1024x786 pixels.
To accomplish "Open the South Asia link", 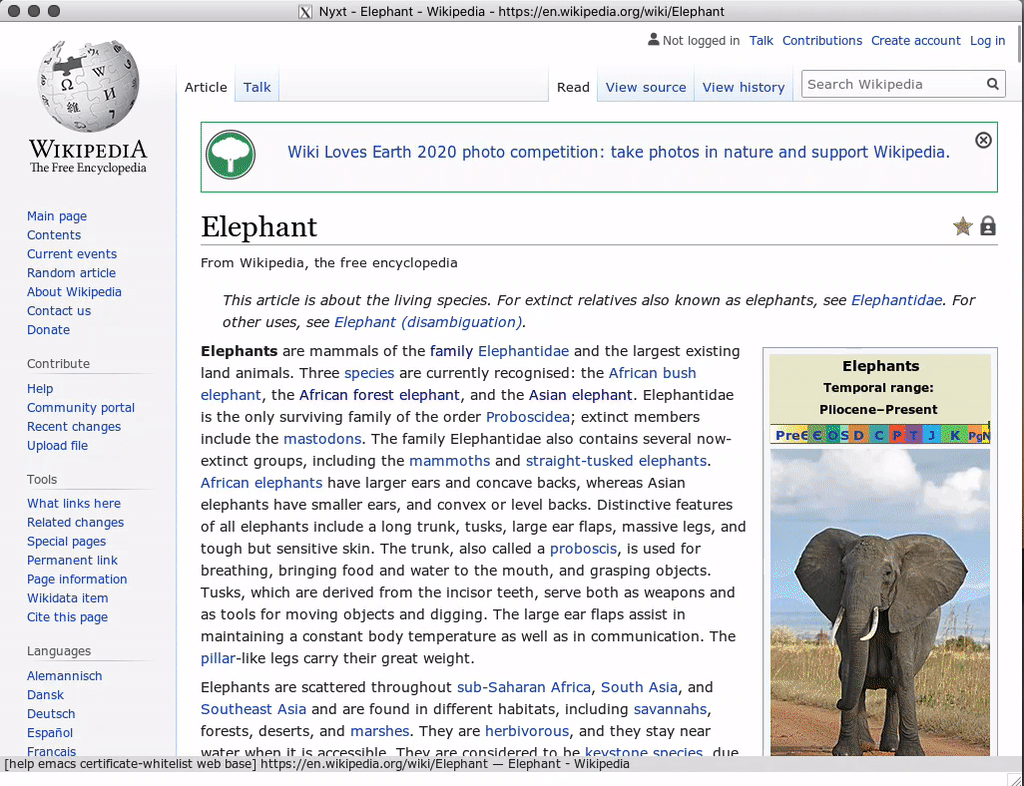I will click(639, 687).
